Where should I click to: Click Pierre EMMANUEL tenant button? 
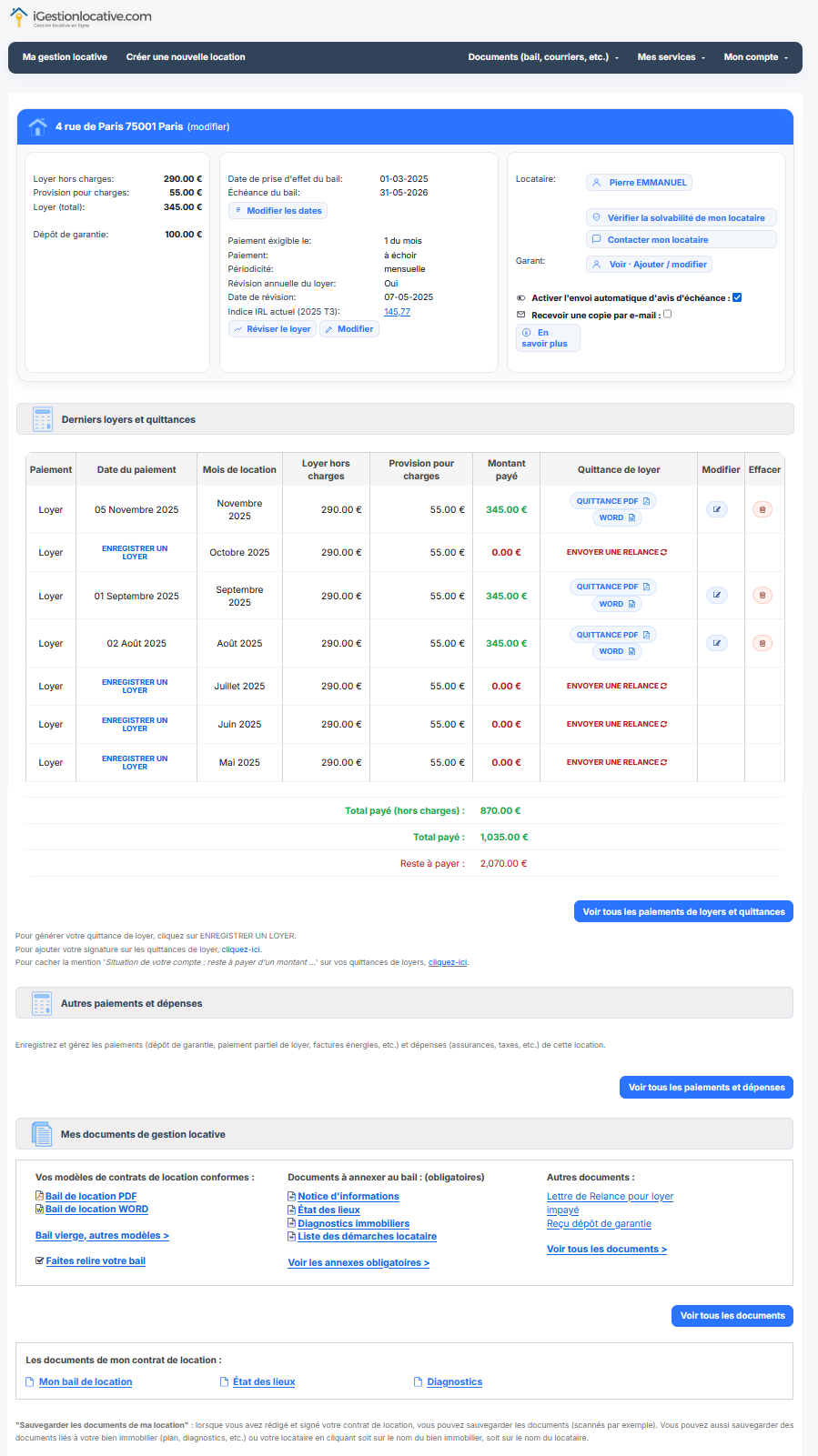(x=639, y=183)
